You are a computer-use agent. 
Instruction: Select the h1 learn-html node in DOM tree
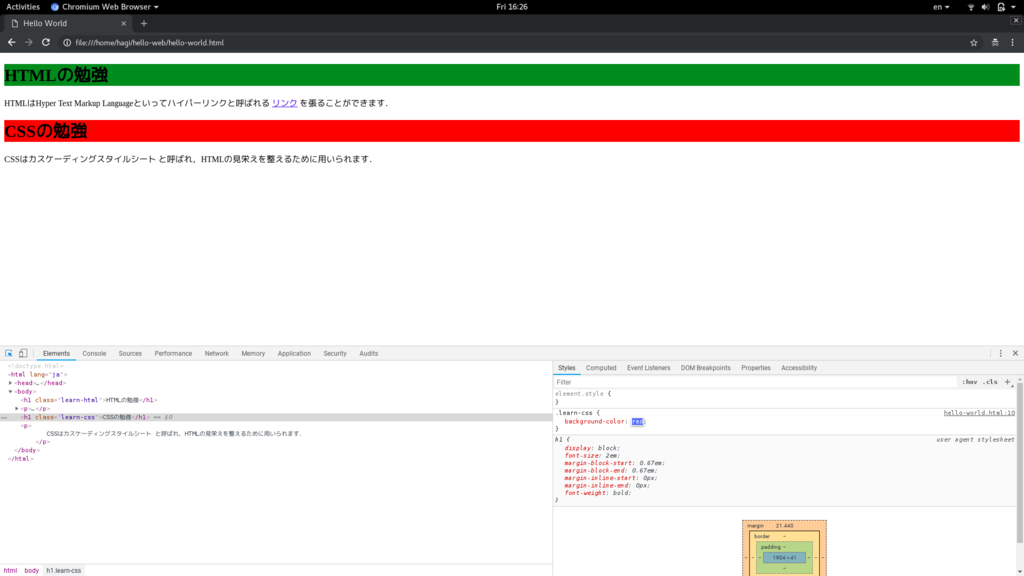(x=89, y=400)
